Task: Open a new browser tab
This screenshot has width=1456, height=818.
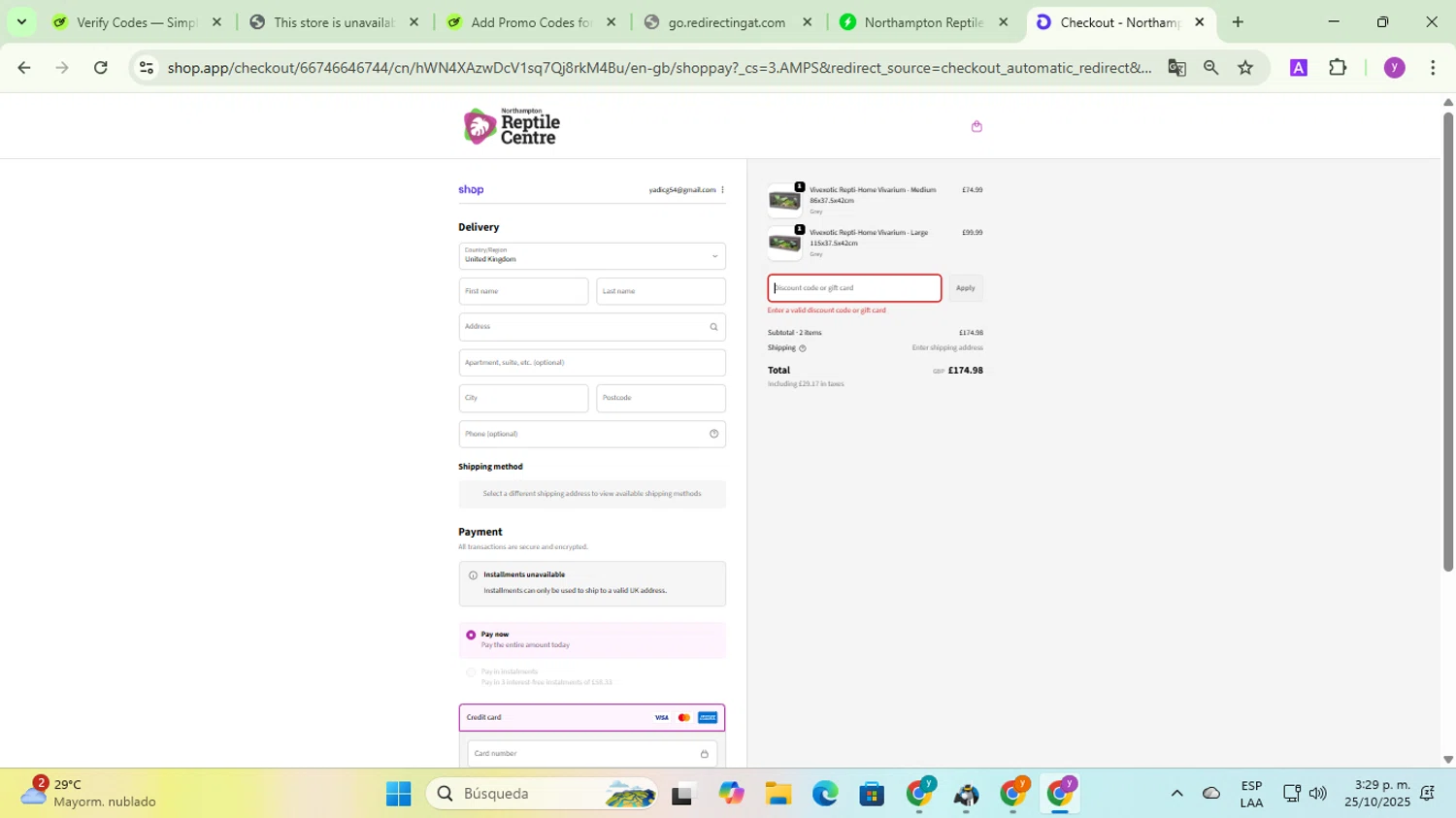Action: tap(1238, 22)
